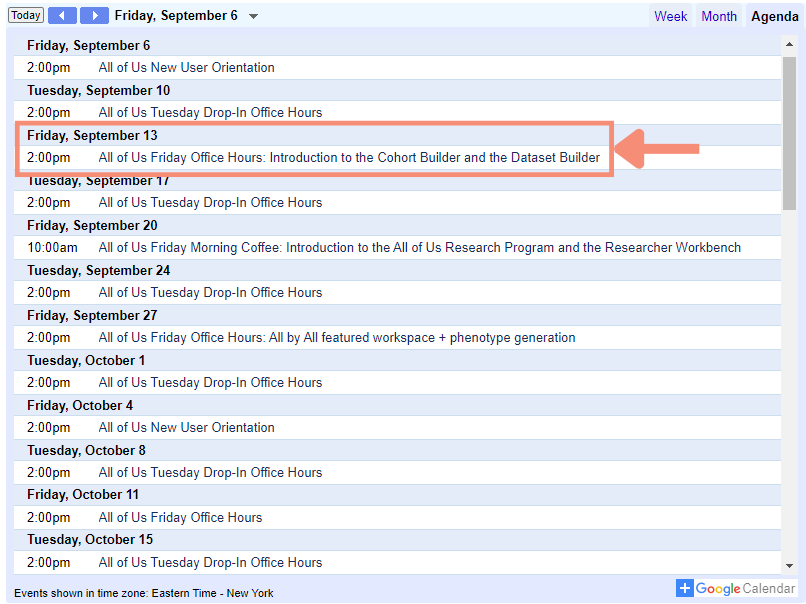Viewport: 806px width, 604px height.
Task: Click the Friday, September 6 header date
Action: coord(176,15)
